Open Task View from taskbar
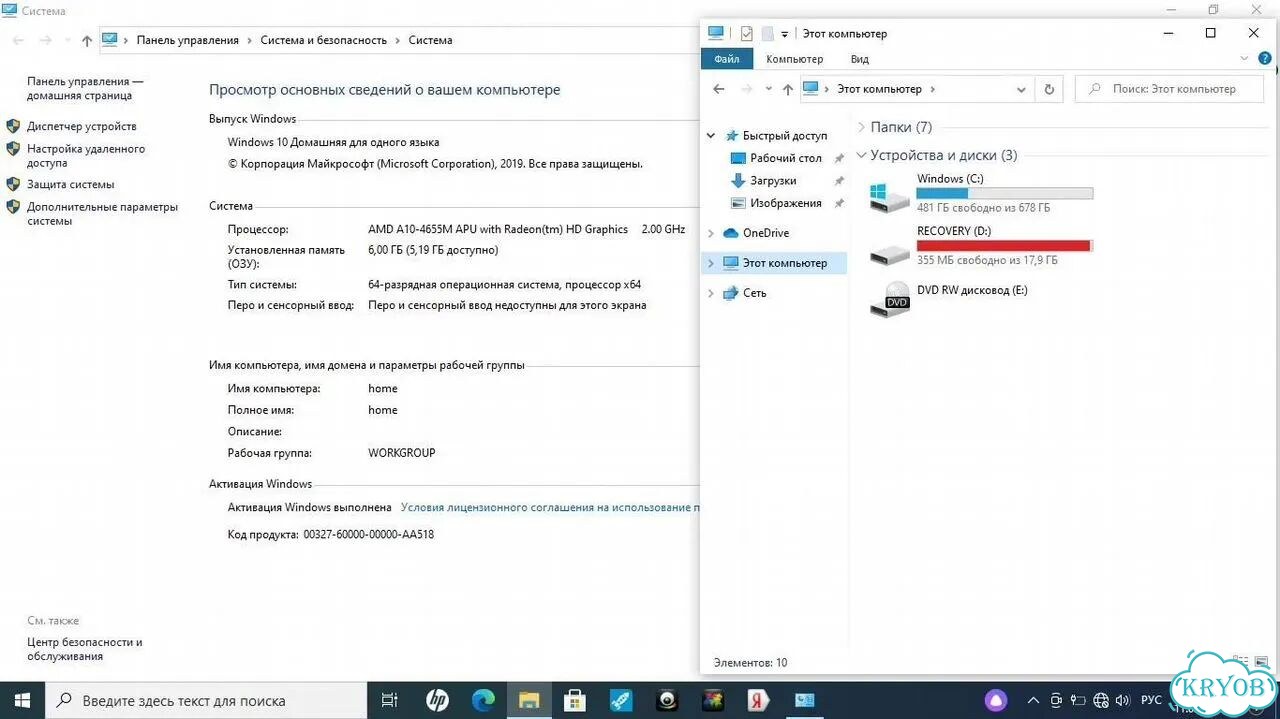 click(x=390, y=700)
